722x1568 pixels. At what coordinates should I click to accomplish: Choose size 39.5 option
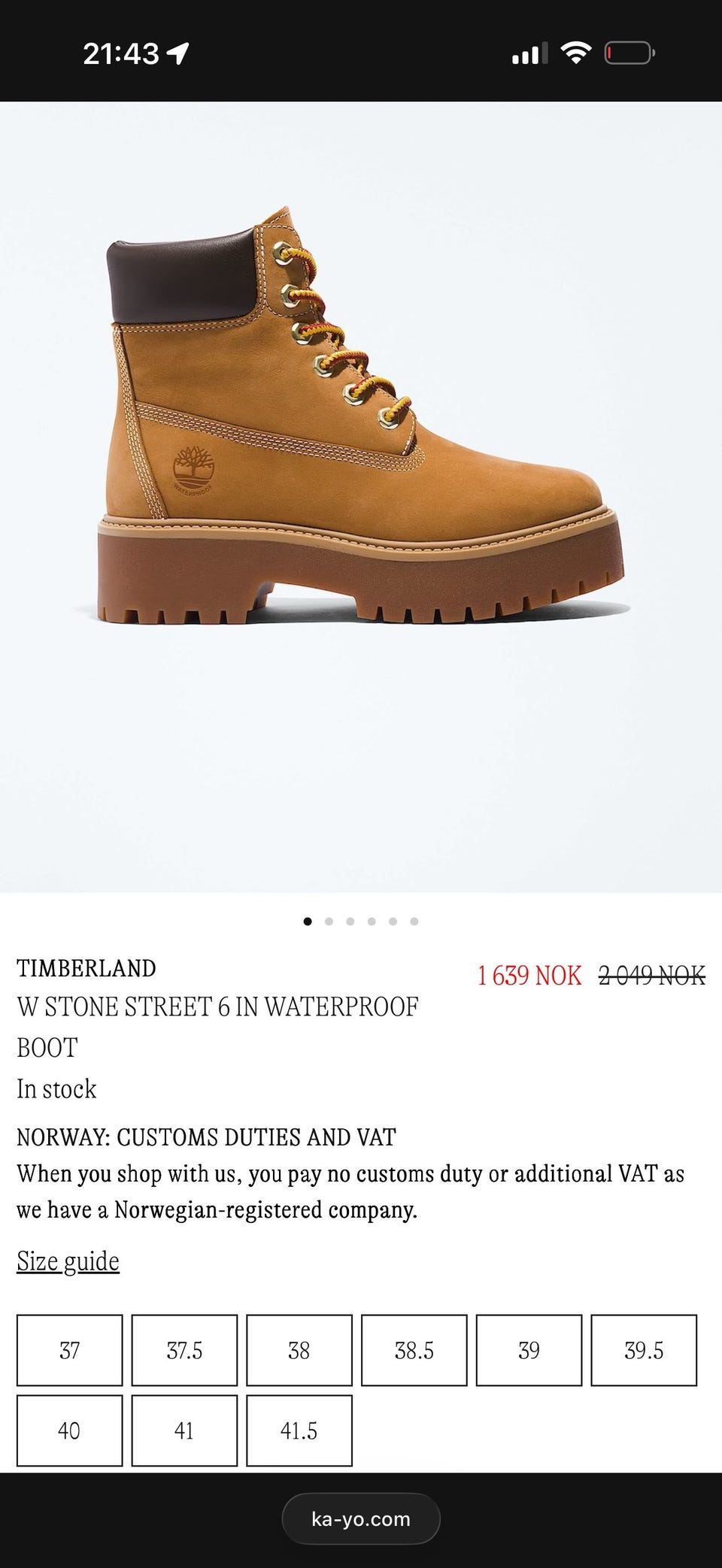click(x=644, y=1350)
